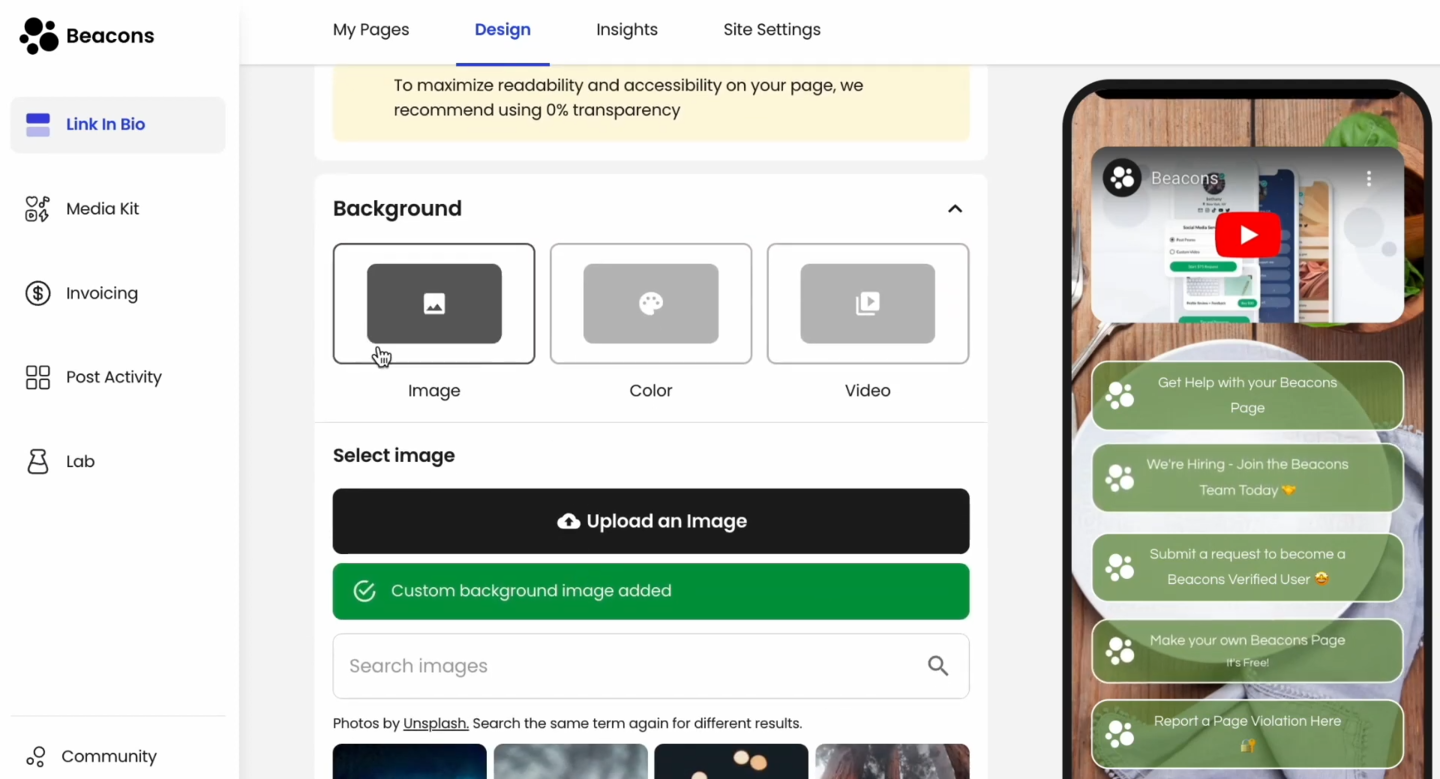Viewport: 1440px width, 779px height.
Task: Select Color background type
Action: point(651,304)
